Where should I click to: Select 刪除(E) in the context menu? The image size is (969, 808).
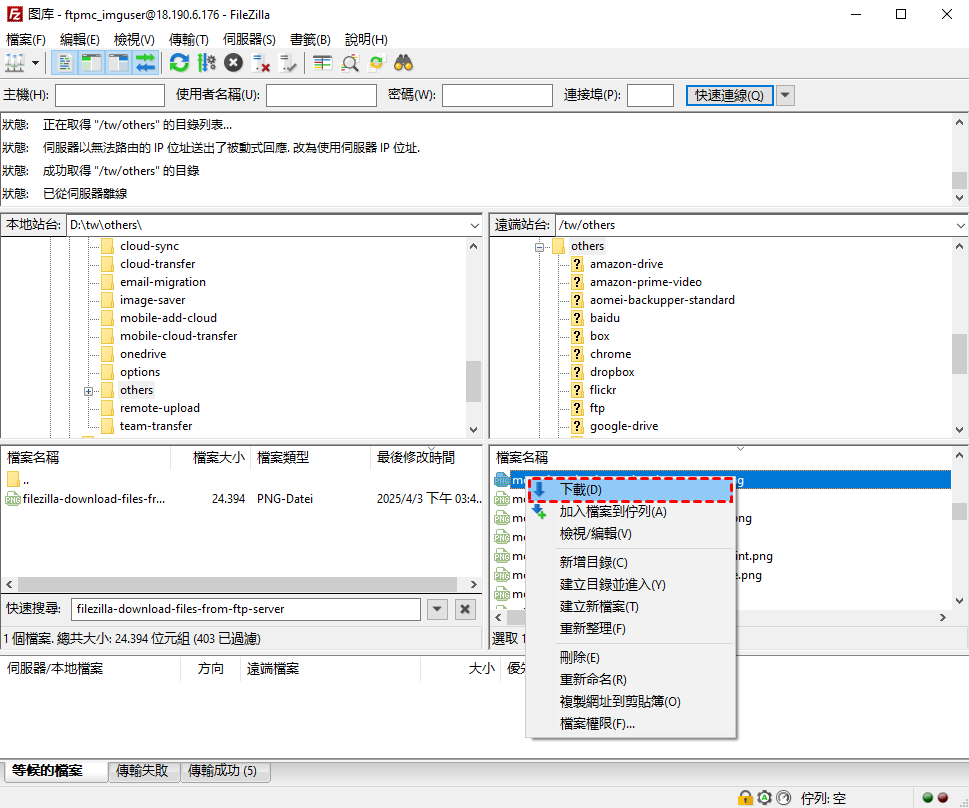pos(630,657)
